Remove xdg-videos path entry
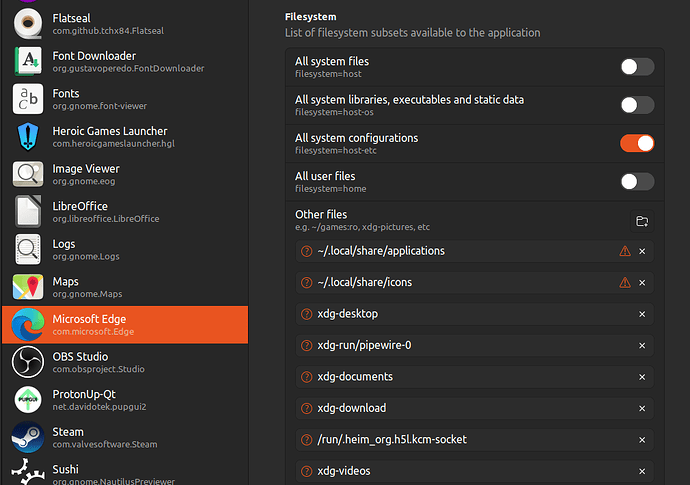690x485 pixels. [x=642, y=471]
